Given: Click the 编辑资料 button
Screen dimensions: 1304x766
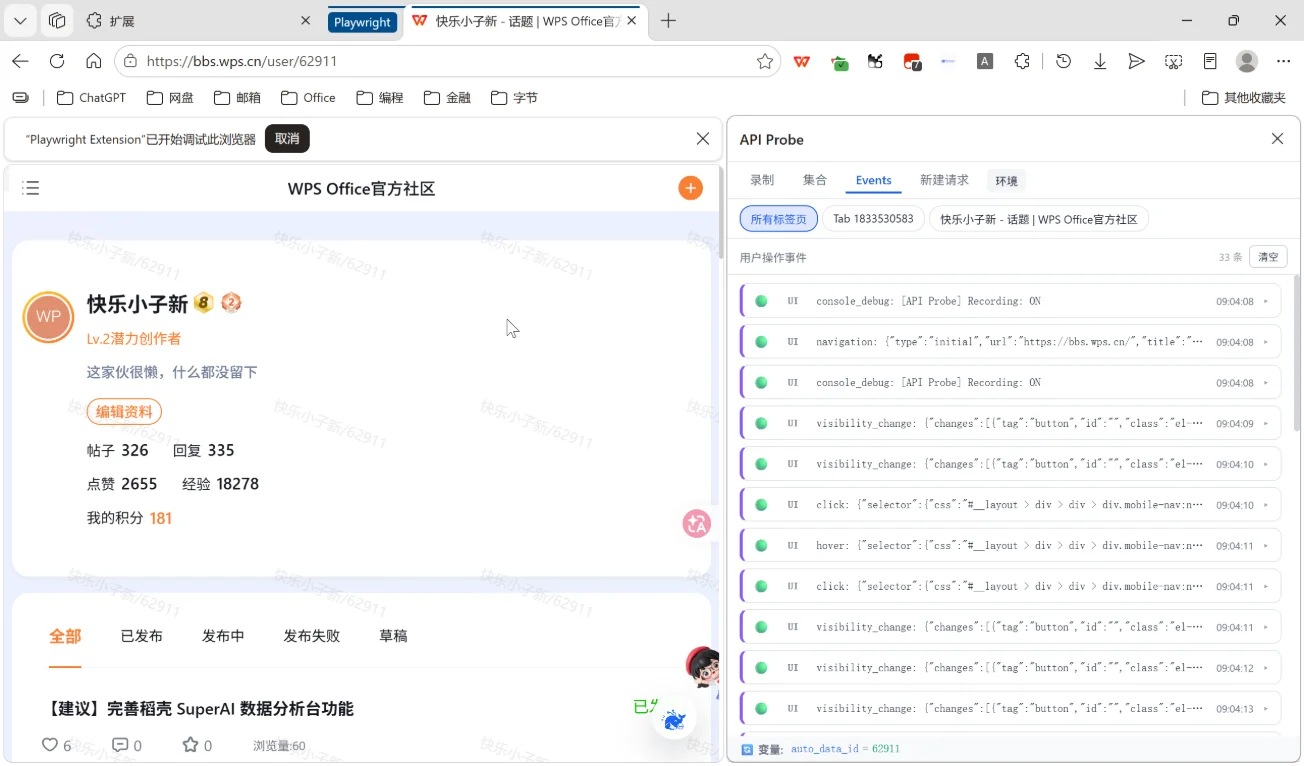Looking at the screenshot, I should [124, 411].
